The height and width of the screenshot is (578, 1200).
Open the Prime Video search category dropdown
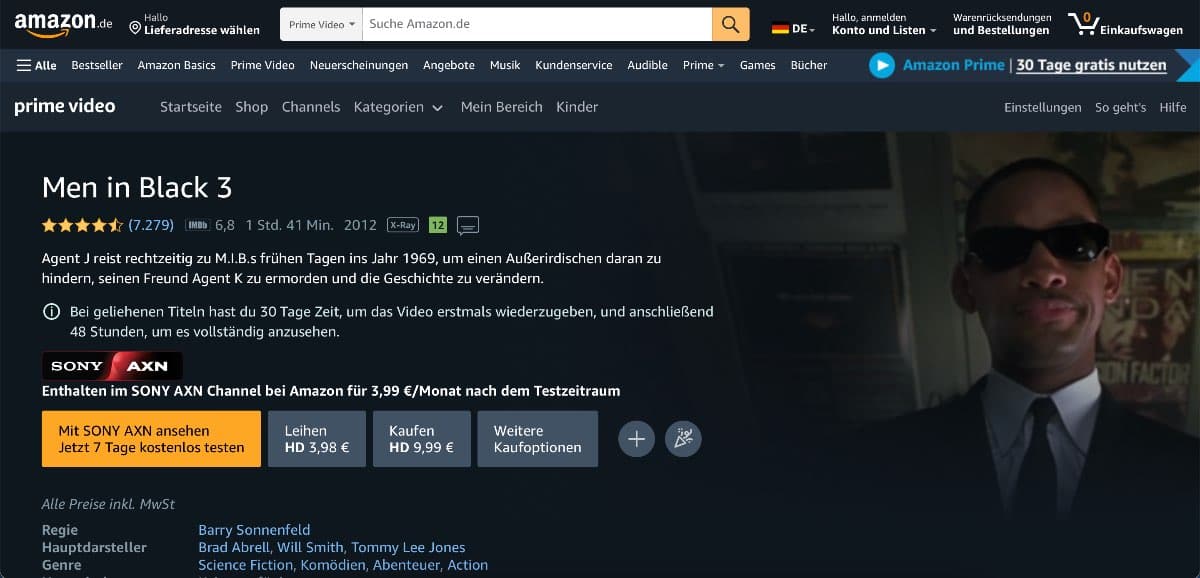322,24
